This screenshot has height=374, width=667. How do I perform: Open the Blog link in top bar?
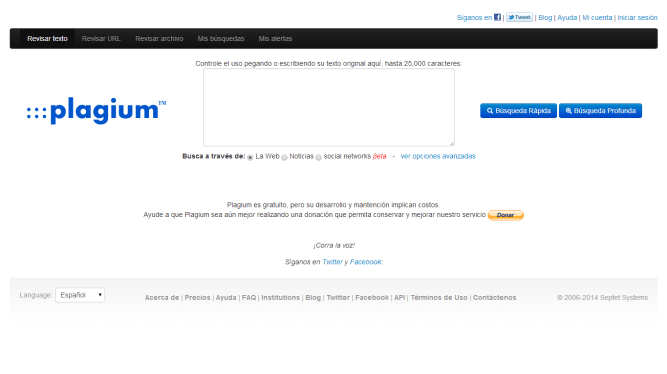click(x=545, y=17)
